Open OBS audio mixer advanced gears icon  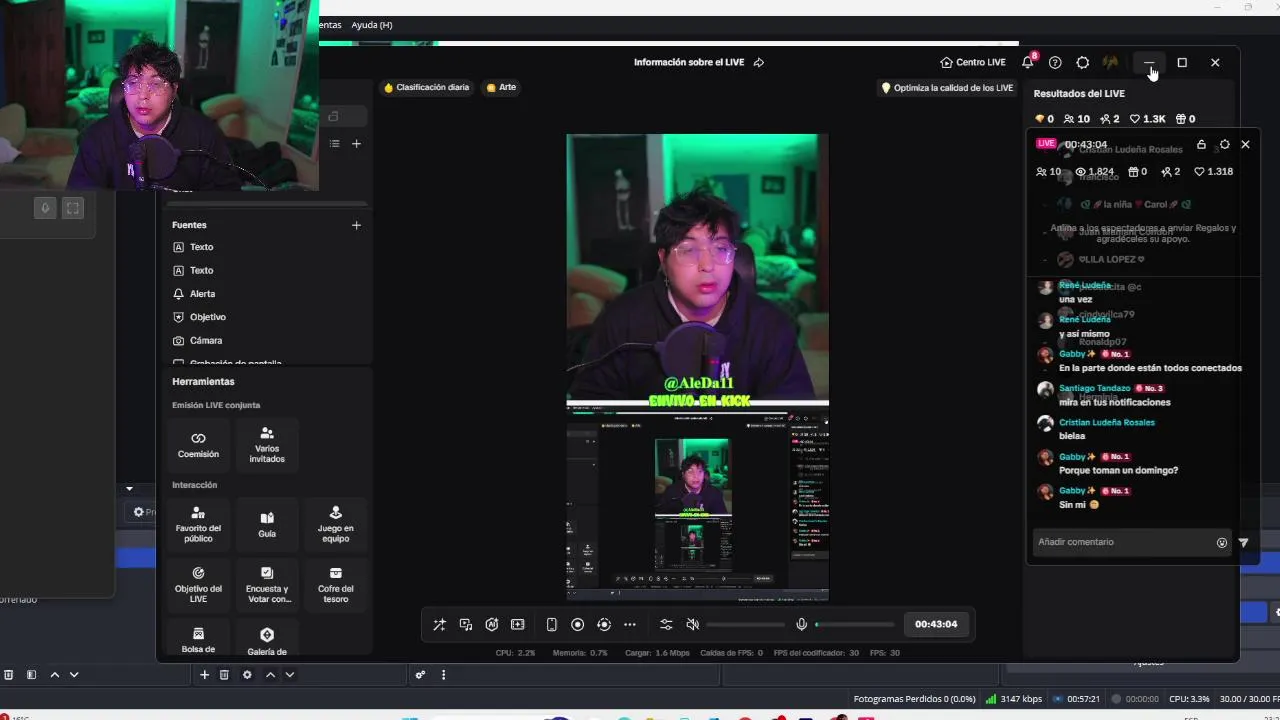(420, 675)
